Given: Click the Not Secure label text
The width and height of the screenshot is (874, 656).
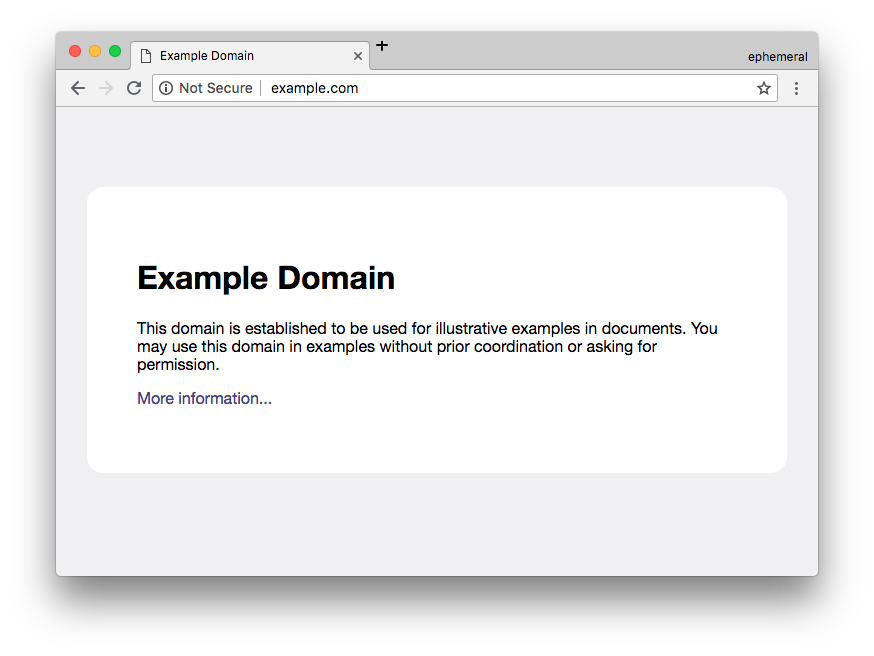Looking at the screenshot, I should point(216,88).
